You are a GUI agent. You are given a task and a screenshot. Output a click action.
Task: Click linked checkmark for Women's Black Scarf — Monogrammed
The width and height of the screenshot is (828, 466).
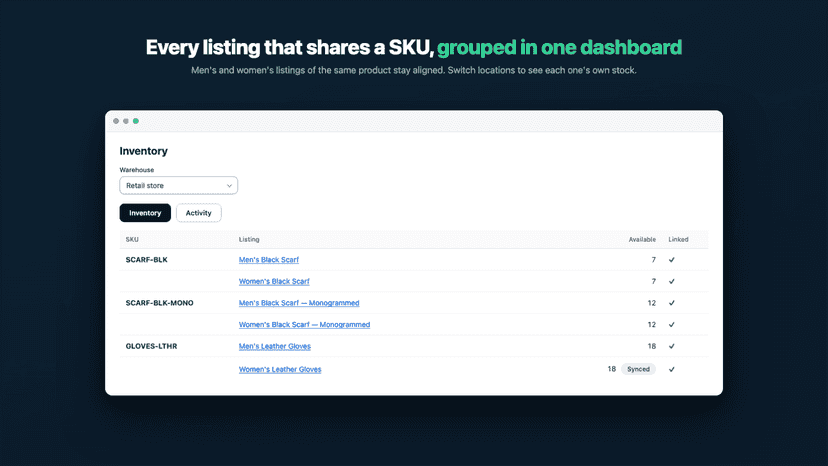(672, 325)
